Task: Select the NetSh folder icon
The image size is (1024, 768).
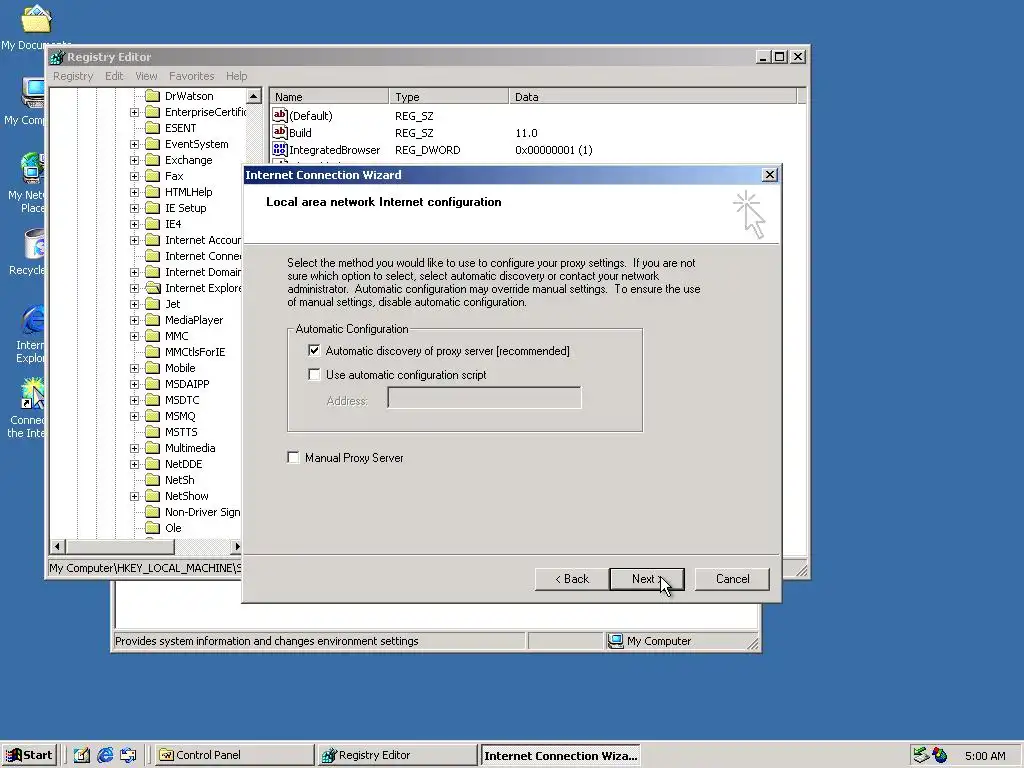Action: pyautogui.click(x=153, y=480)
